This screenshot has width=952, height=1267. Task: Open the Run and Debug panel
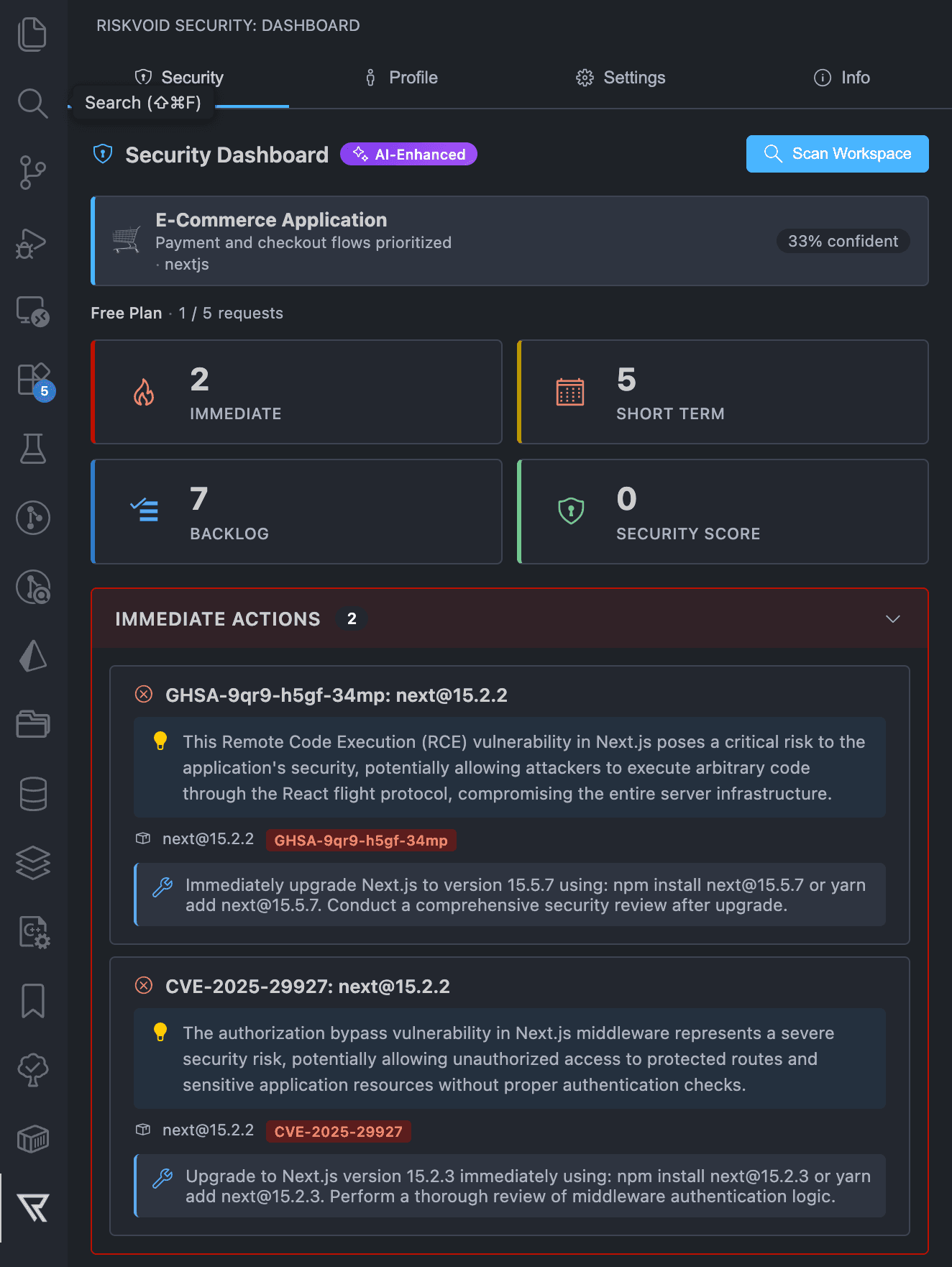33,244
